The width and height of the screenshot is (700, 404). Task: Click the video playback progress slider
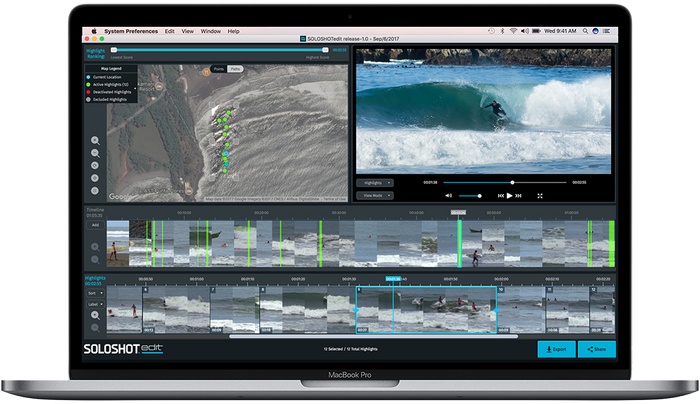[x=505, y=183]
